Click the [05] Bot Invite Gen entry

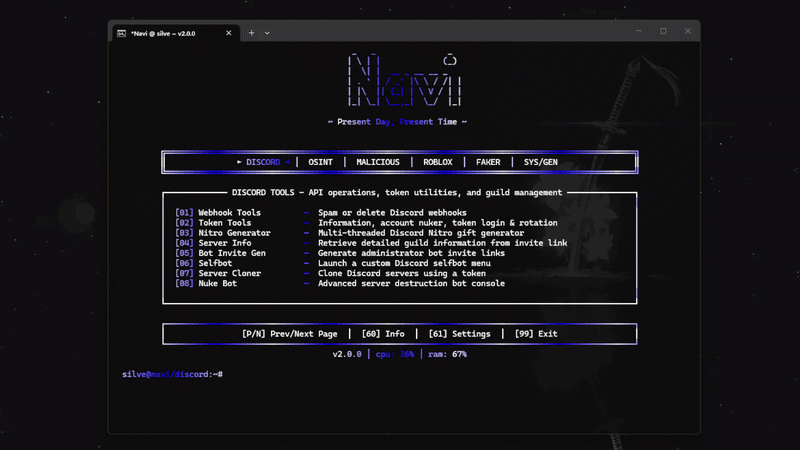tap(220, 253)
